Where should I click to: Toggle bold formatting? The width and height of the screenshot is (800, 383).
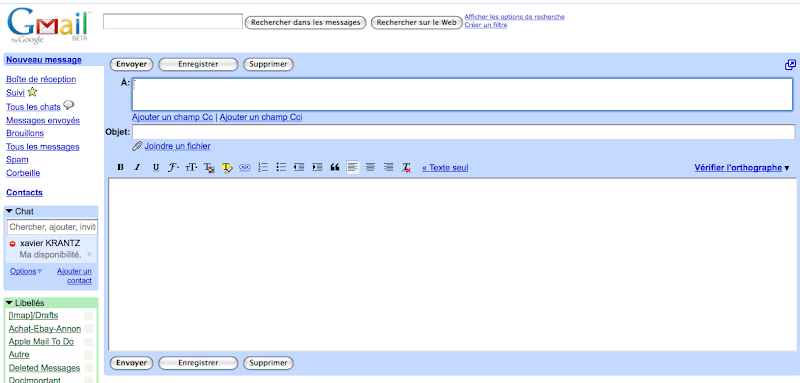(x=120, y=167)
